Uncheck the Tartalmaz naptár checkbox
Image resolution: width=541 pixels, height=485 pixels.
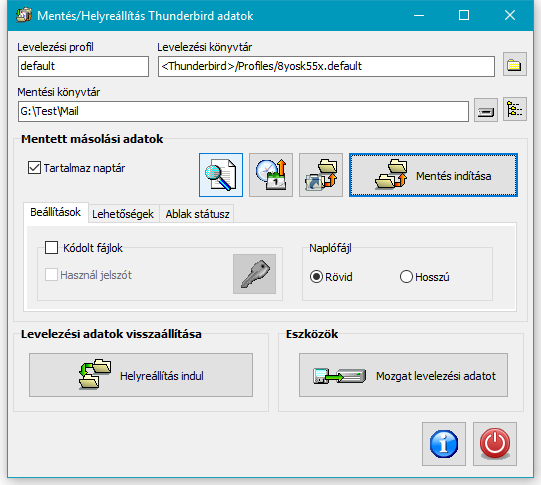point(34,168)
